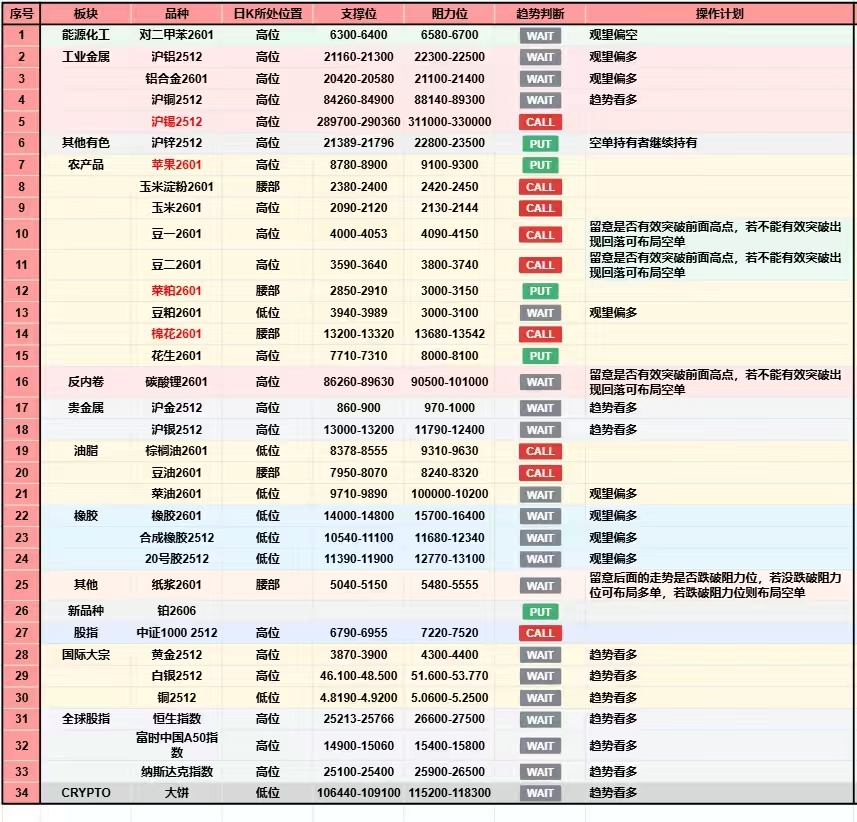Click the 阻力位 column header
Image resolution: width=857 pixels, height=822 pixels.
(x=449, y=14)
